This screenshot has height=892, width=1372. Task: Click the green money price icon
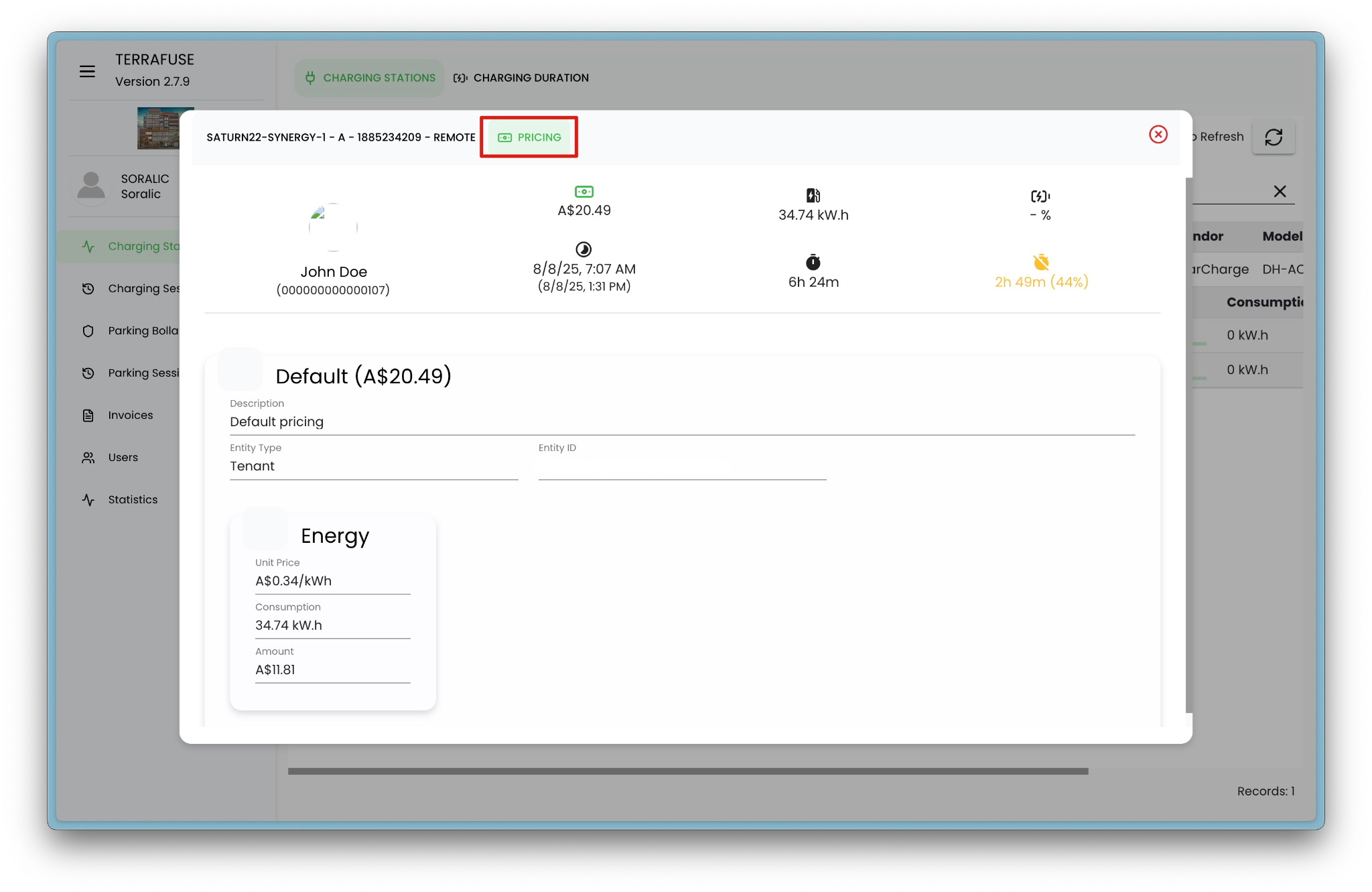(584, 192)
